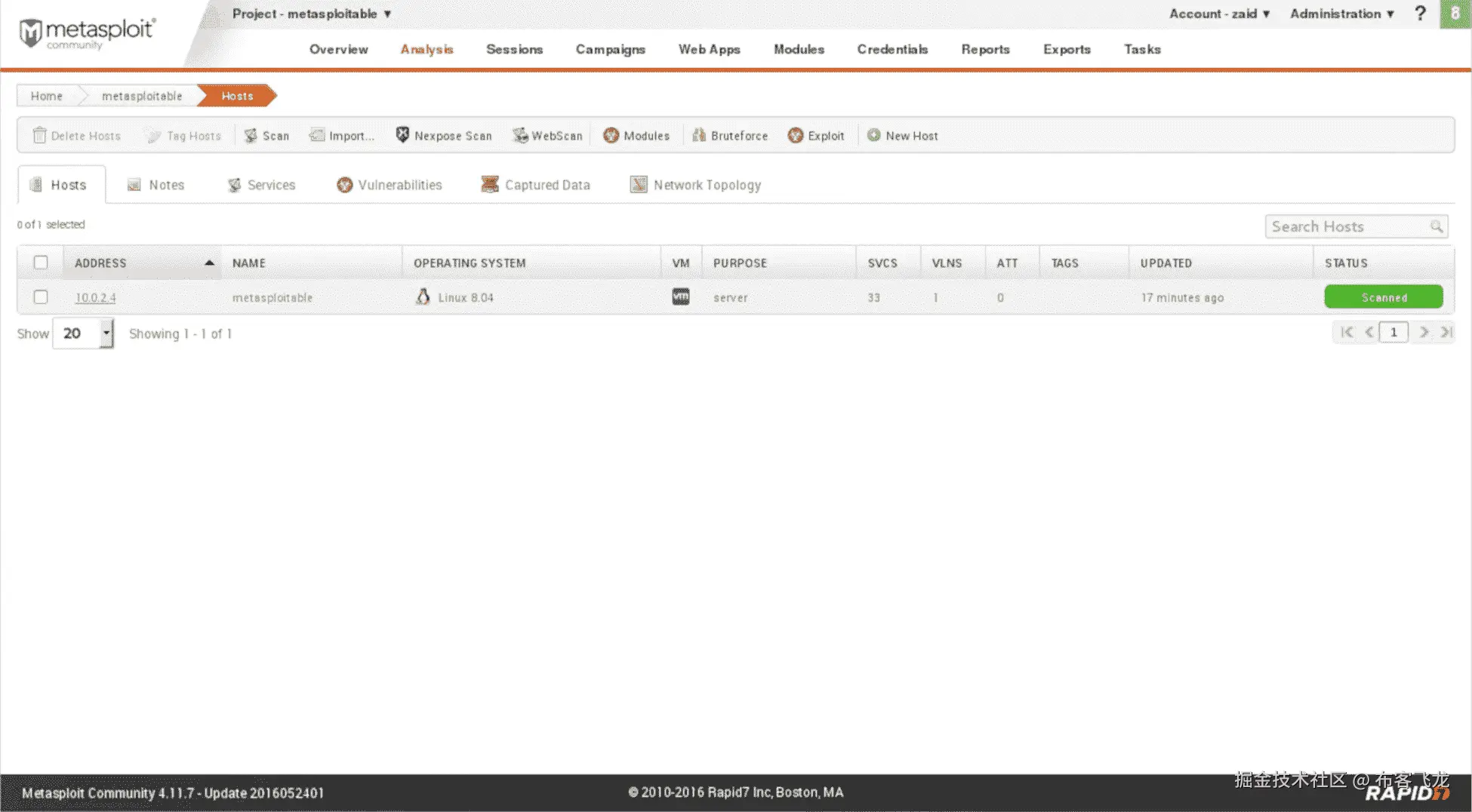Viewport: 1472px width, 812px height.
Task: Click the Vulnerabilities tab icon
Action: pos(344,185)
